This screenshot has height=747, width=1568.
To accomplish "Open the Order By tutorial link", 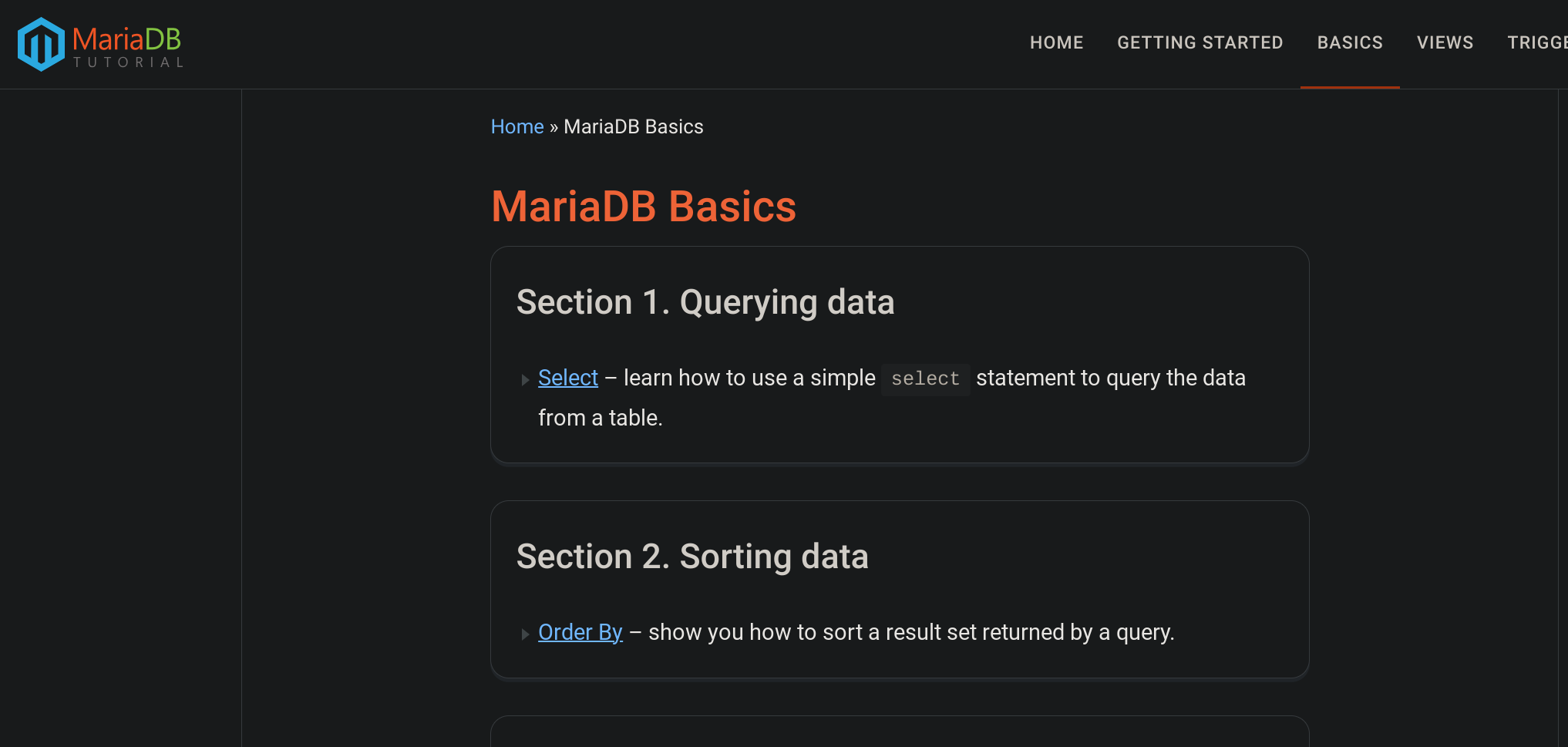I will [x=580, y=632].
